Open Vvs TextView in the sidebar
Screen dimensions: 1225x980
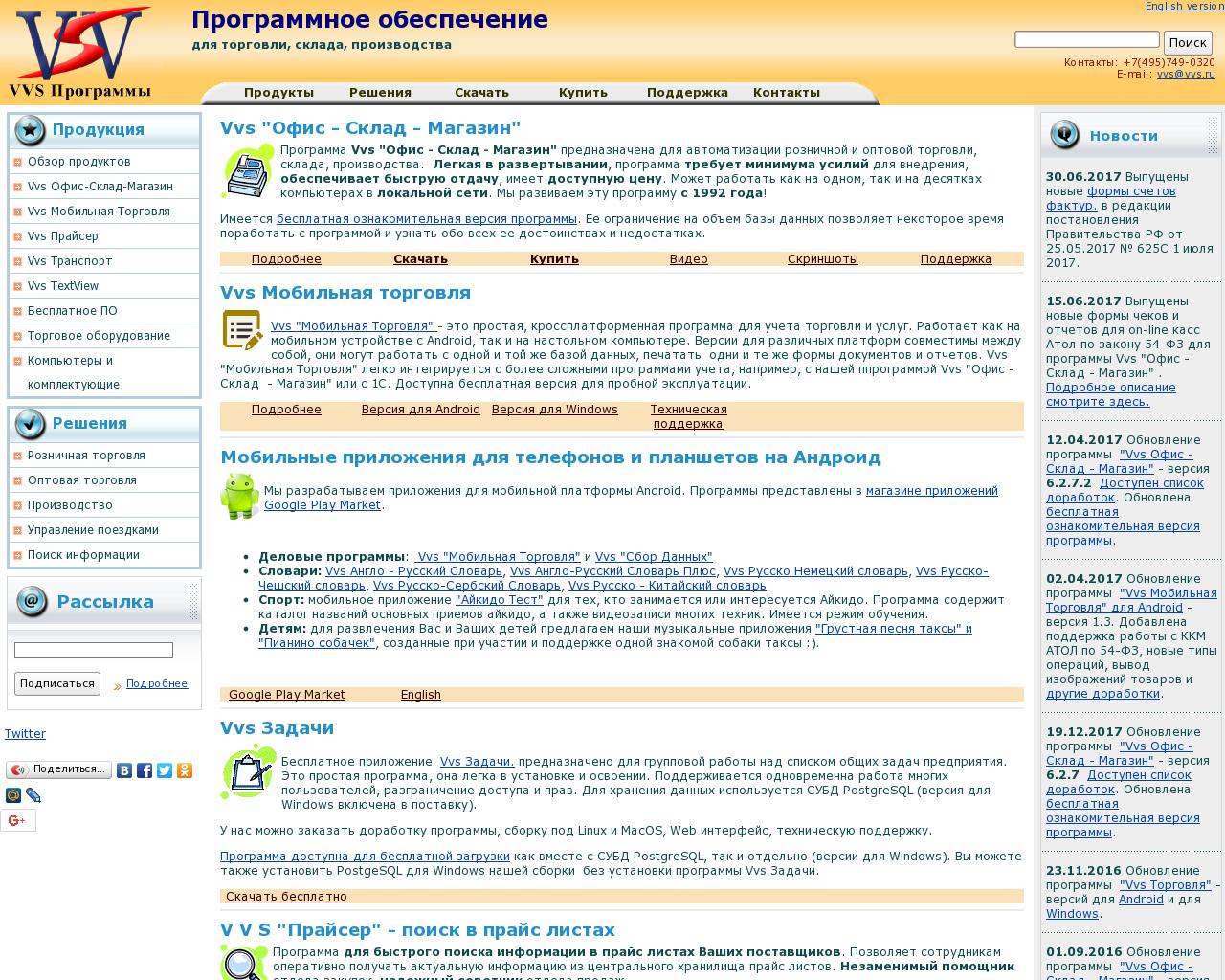point(63,286)
